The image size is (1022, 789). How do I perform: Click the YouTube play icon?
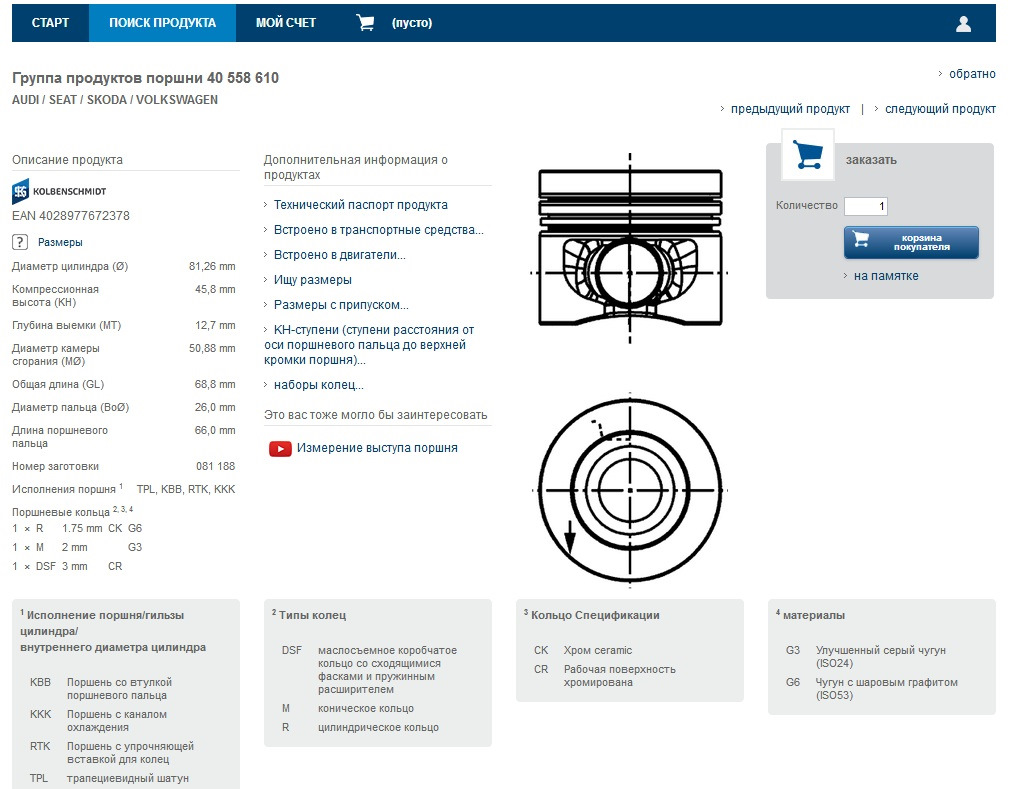coord(280,448)
